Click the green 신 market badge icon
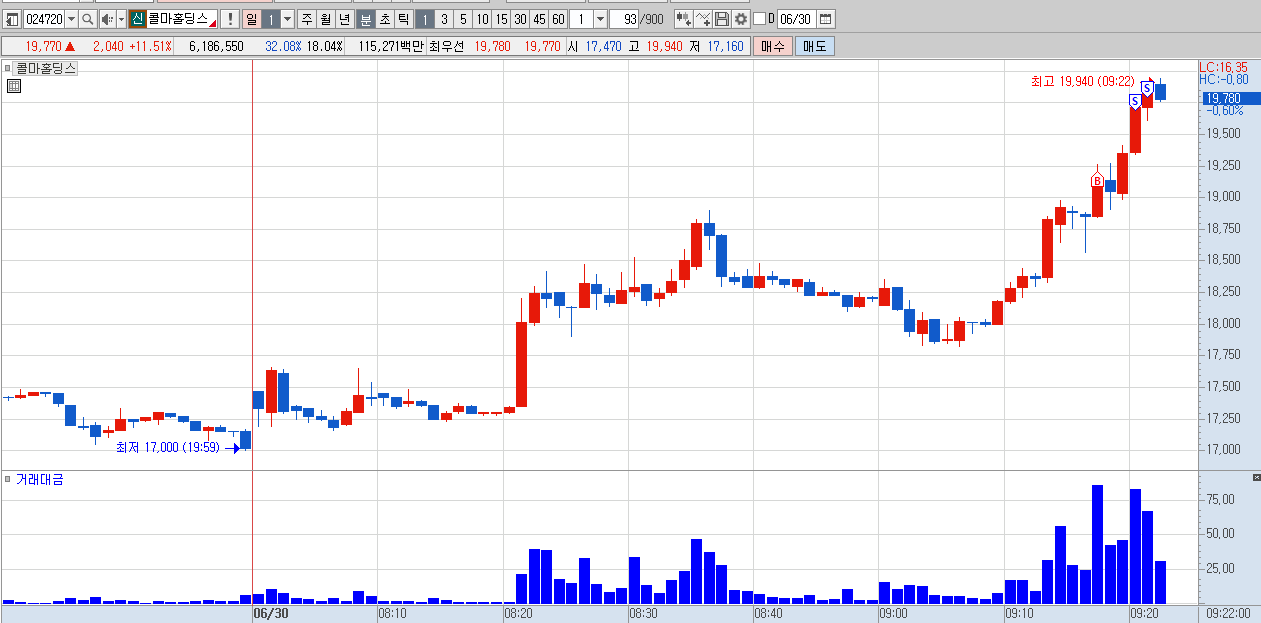Screen dimensions: 1261x623 tap(137, 19)
